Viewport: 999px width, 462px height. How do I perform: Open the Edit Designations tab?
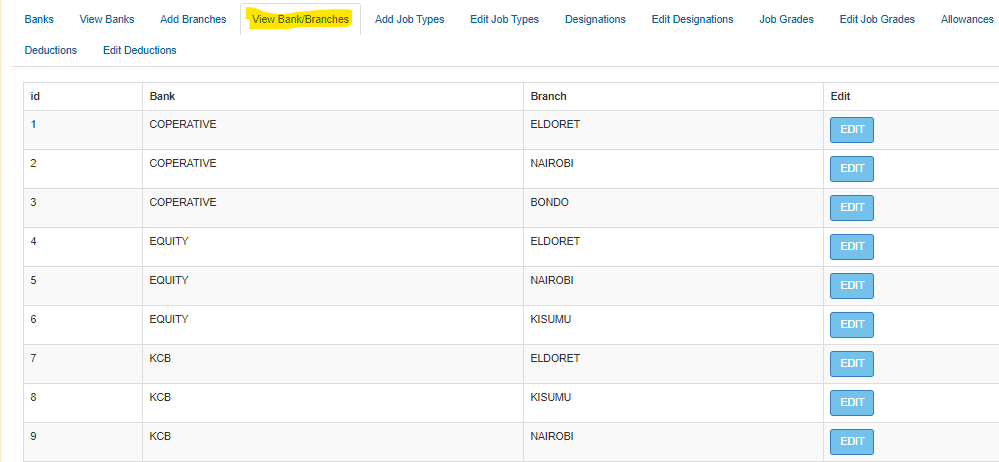[x=692, y=19]
